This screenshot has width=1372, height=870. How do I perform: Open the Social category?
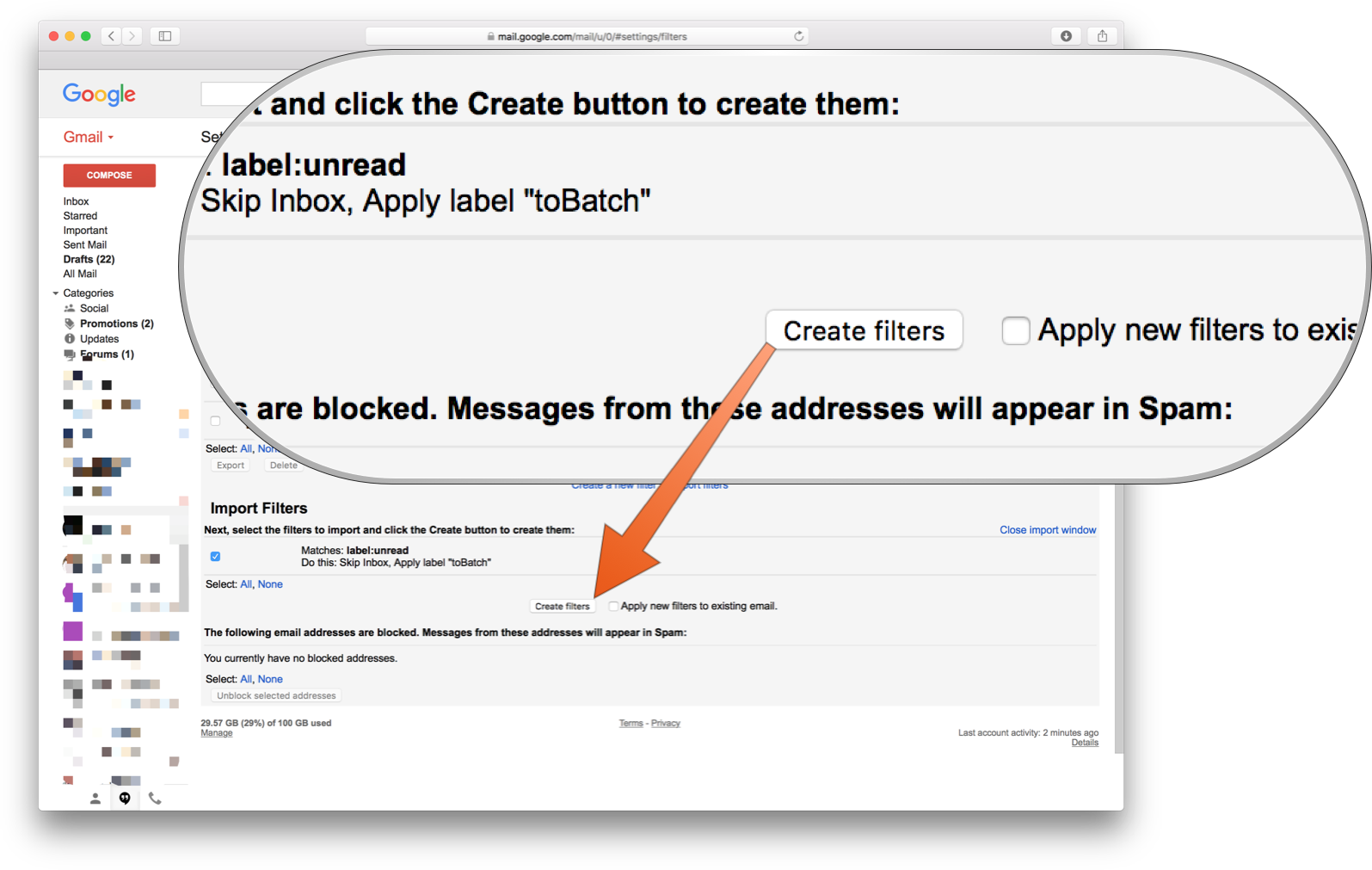[94, 308]
